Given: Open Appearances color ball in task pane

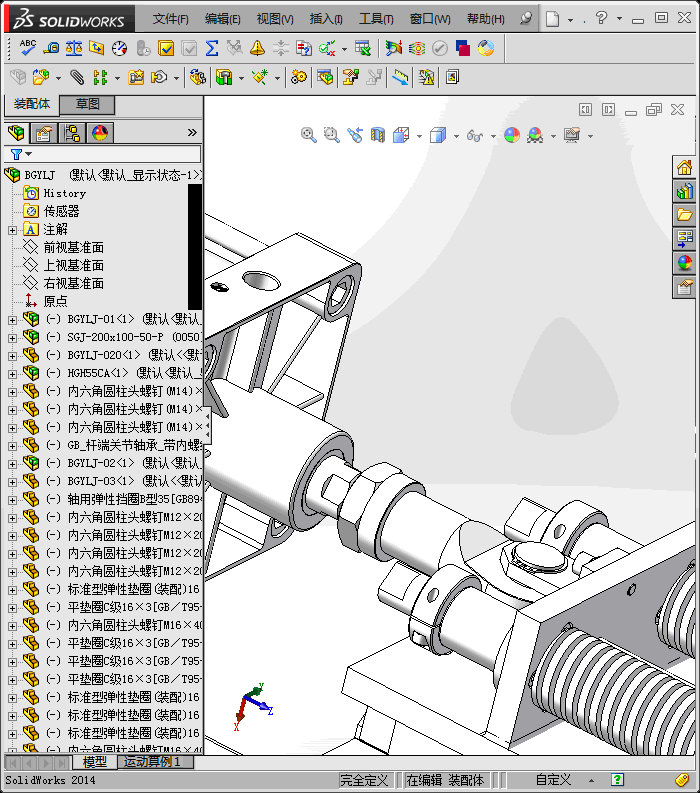Looking at the screenshot, I should point(684,263).
